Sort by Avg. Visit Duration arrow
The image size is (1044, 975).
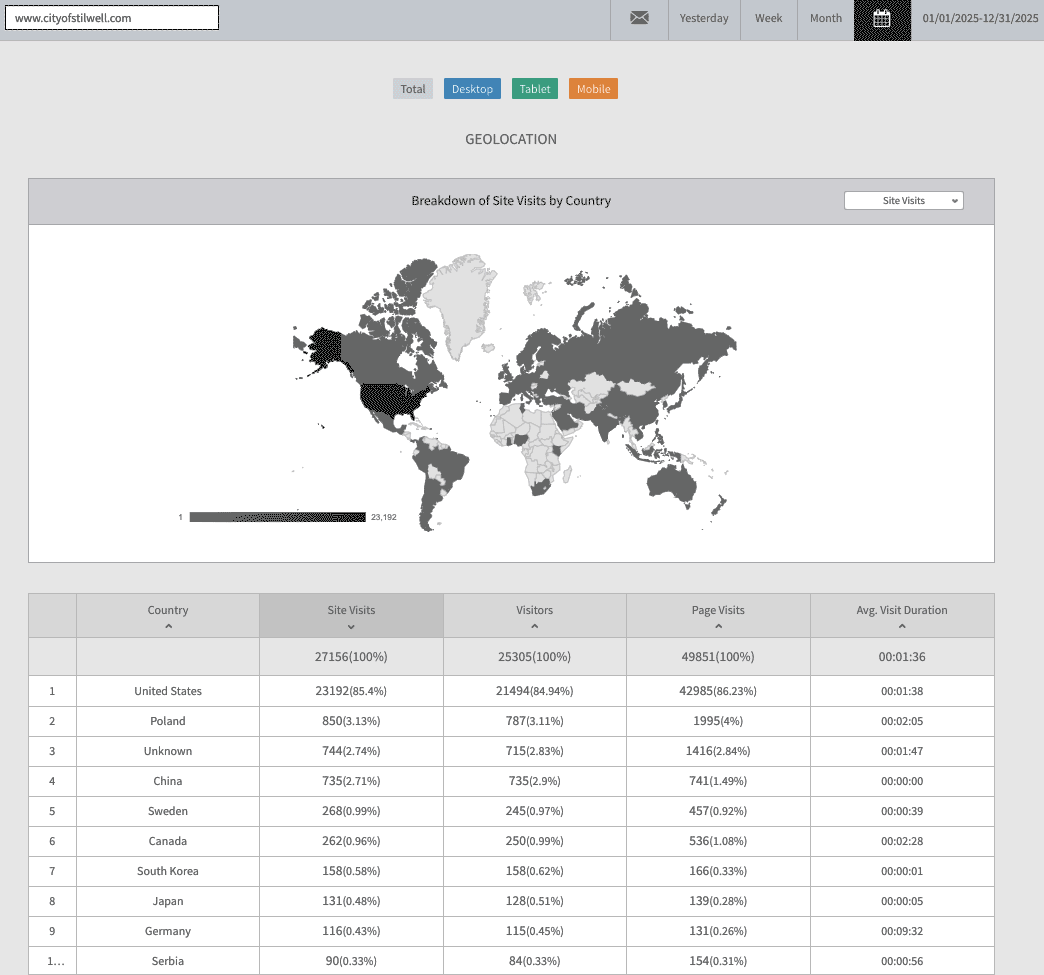coord(902,627)
